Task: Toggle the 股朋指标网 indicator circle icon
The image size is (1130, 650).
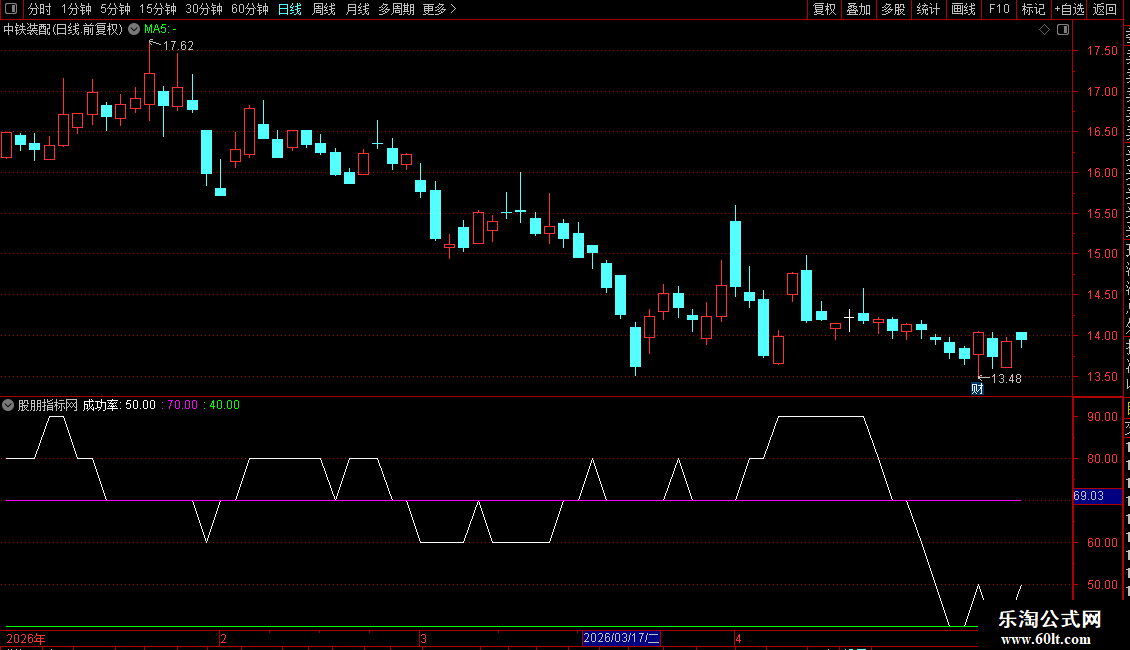Action: [8, 405]
